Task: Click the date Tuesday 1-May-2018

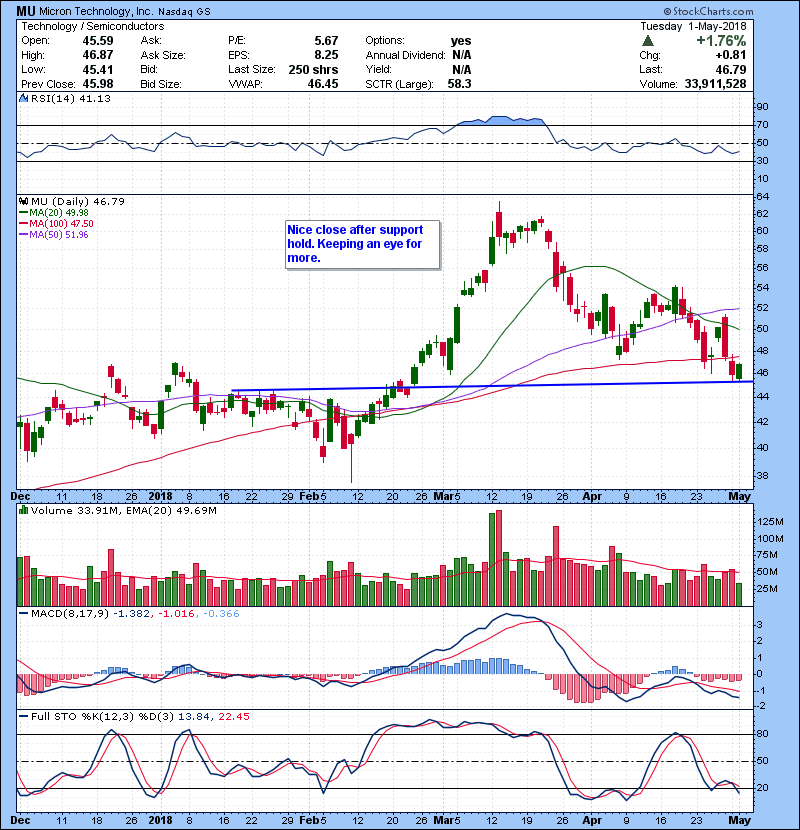Action: pos(693,26)
